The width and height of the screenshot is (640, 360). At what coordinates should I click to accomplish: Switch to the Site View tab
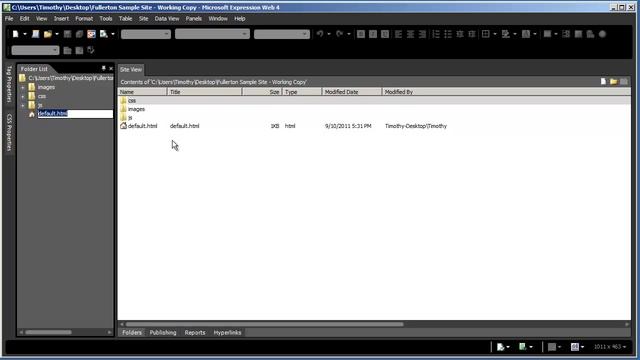[131, 70]
